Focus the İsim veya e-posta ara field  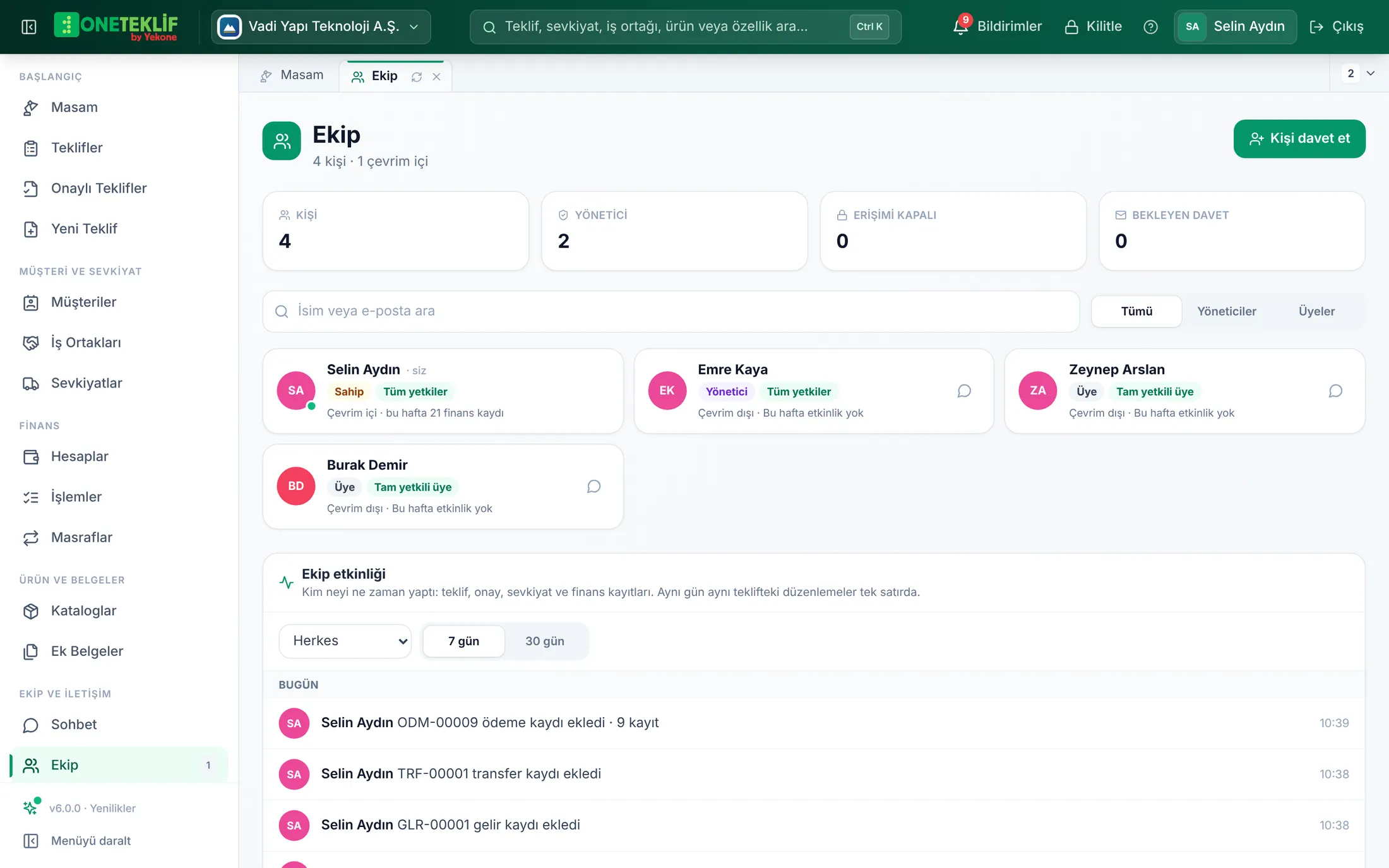(671, 311)
